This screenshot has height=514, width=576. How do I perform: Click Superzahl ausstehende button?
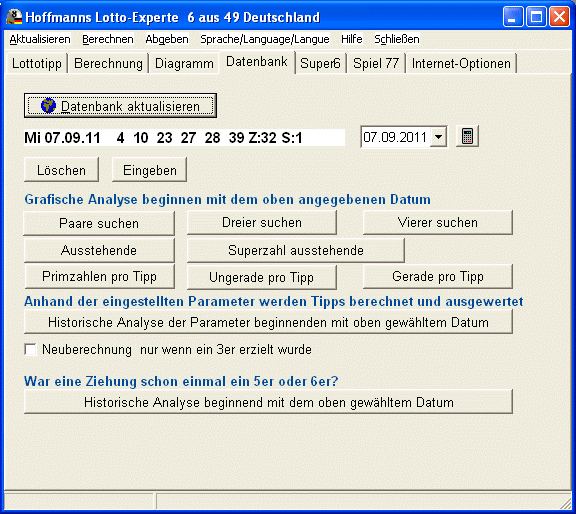[x=296, y=250]
